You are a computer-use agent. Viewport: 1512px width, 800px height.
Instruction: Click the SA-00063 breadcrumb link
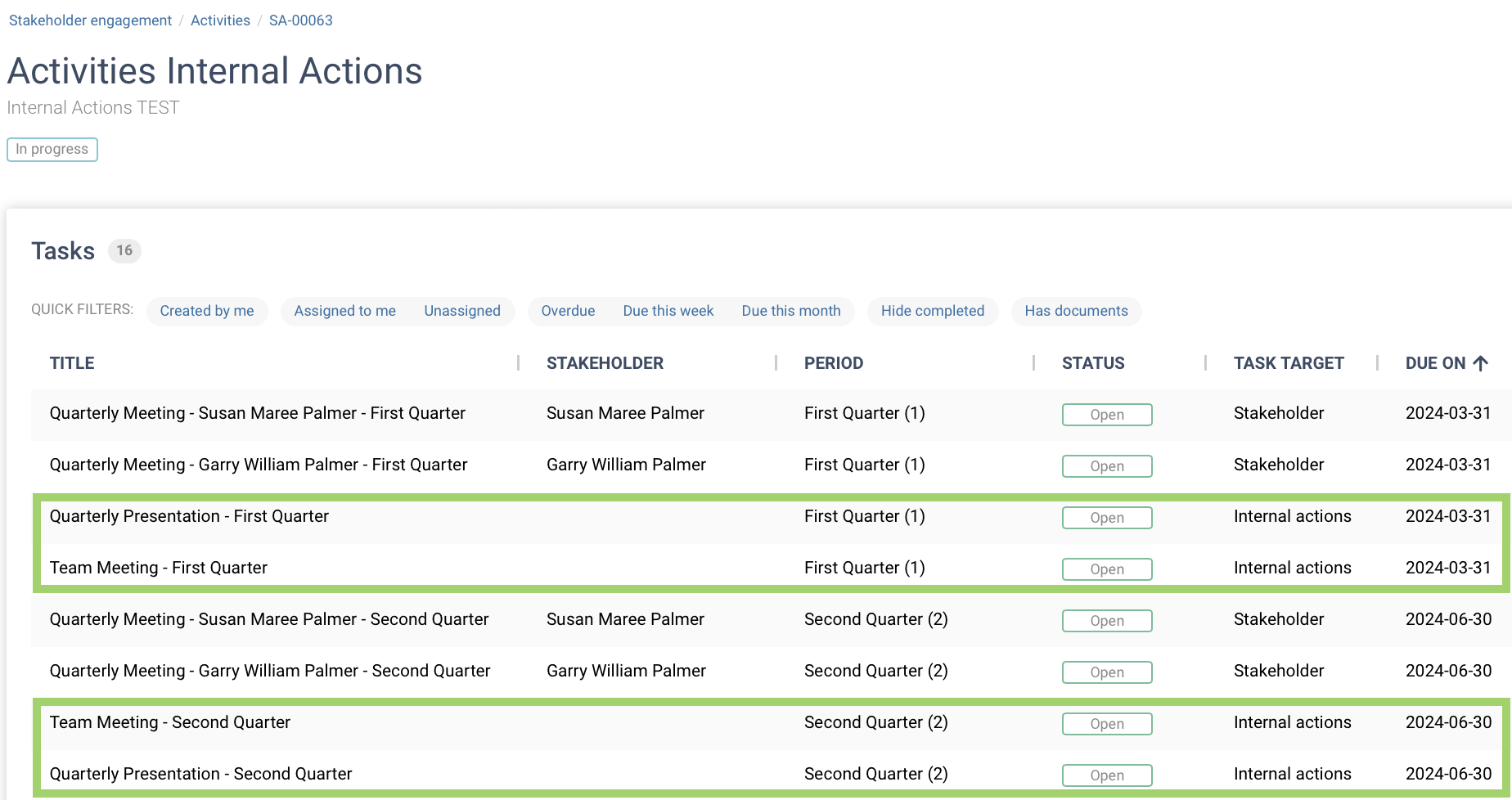coord(300,20)
